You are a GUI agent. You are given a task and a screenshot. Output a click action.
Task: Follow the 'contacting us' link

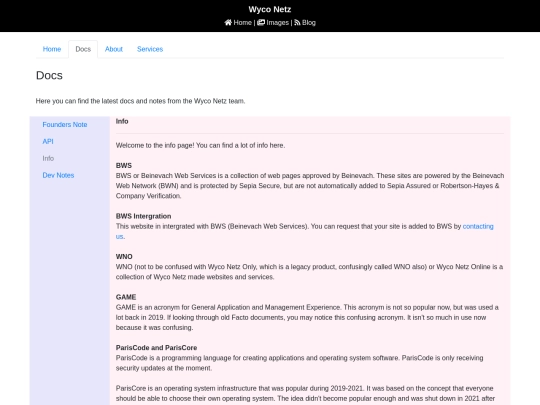tap(478, 226)
